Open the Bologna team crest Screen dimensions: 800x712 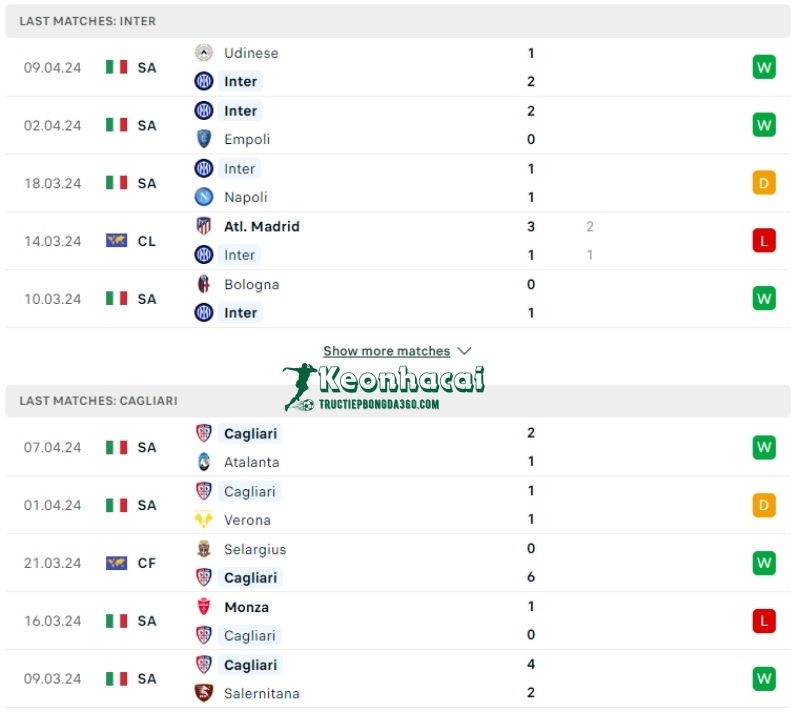tap(204, 284)
